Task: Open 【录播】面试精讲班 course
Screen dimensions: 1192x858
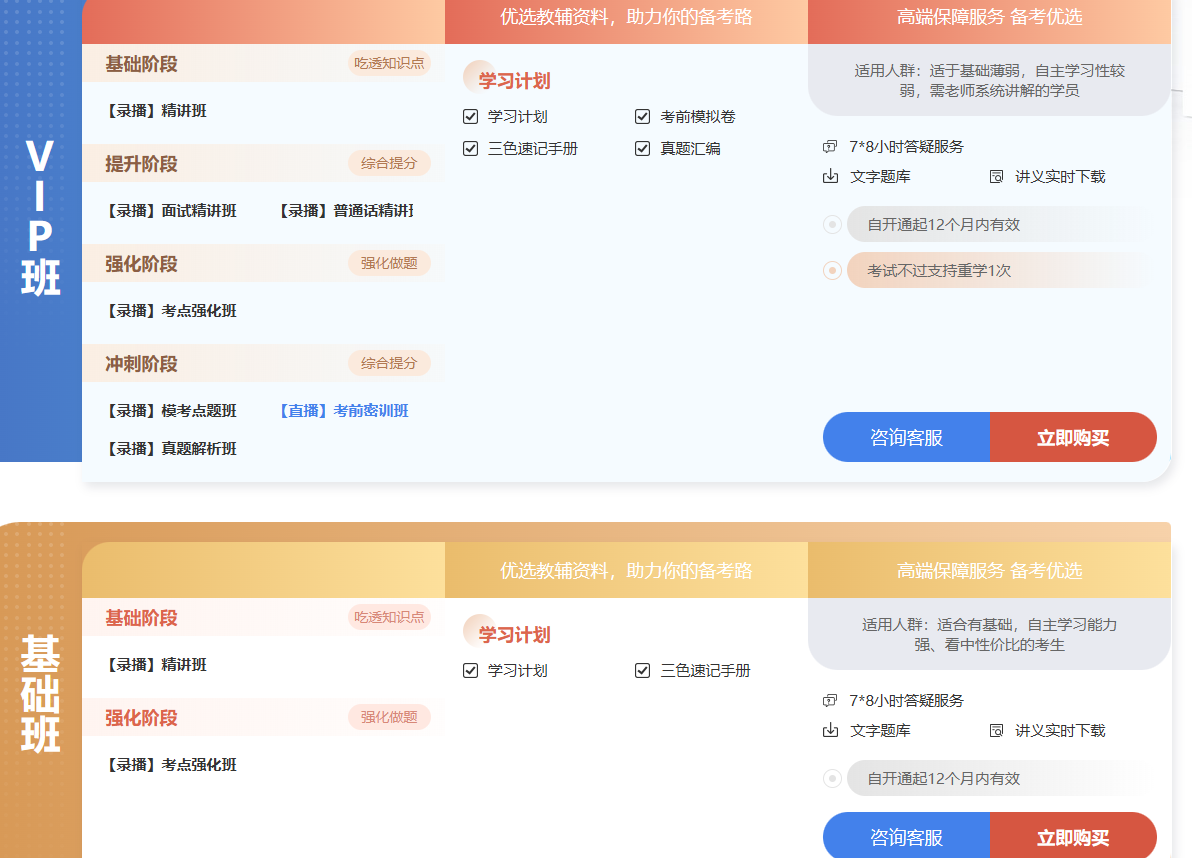Action: pyautogui.click(x=171, y=211)
